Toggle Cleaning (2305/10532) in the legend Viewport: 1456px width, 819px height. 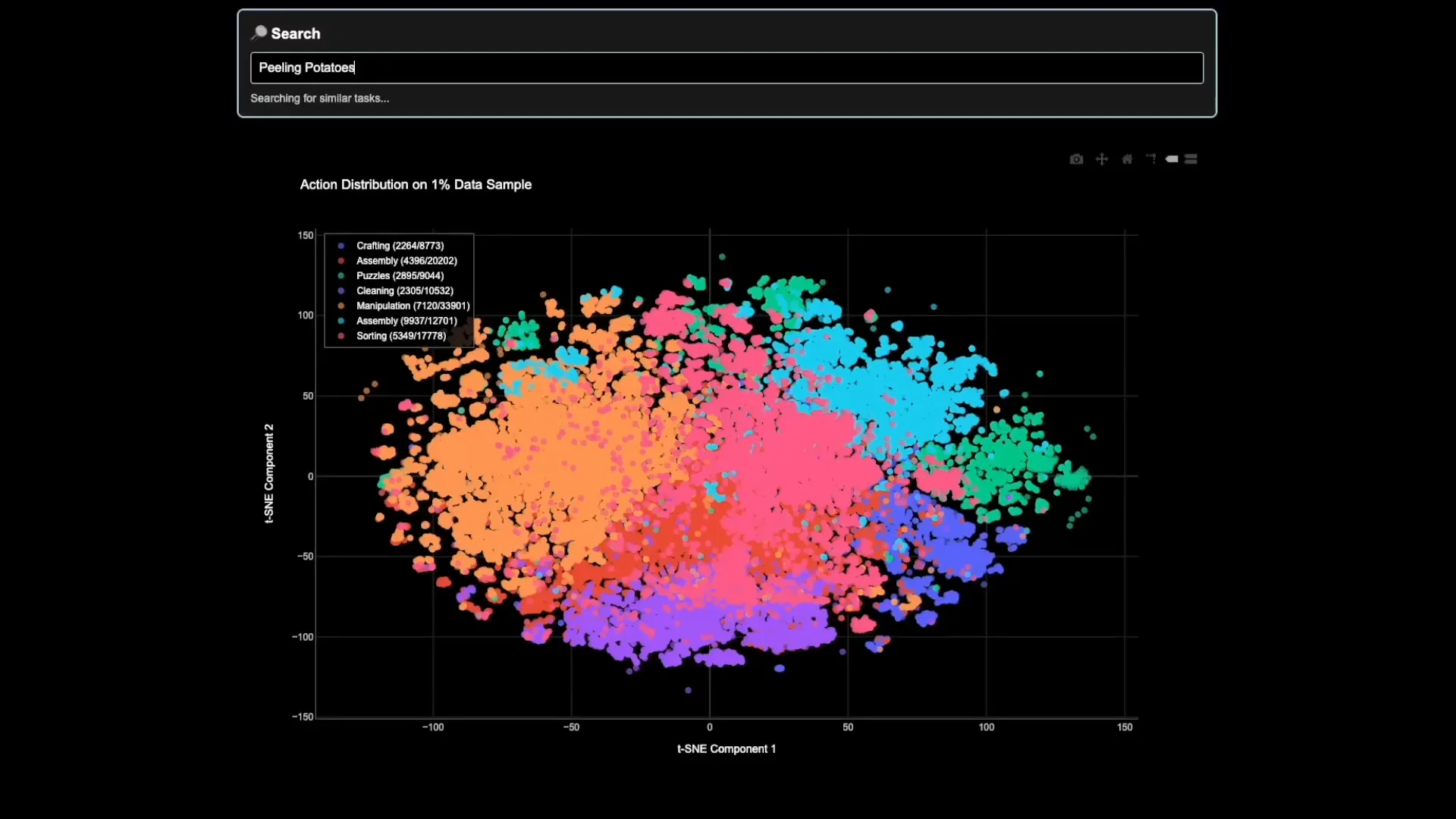coord(404,290)
